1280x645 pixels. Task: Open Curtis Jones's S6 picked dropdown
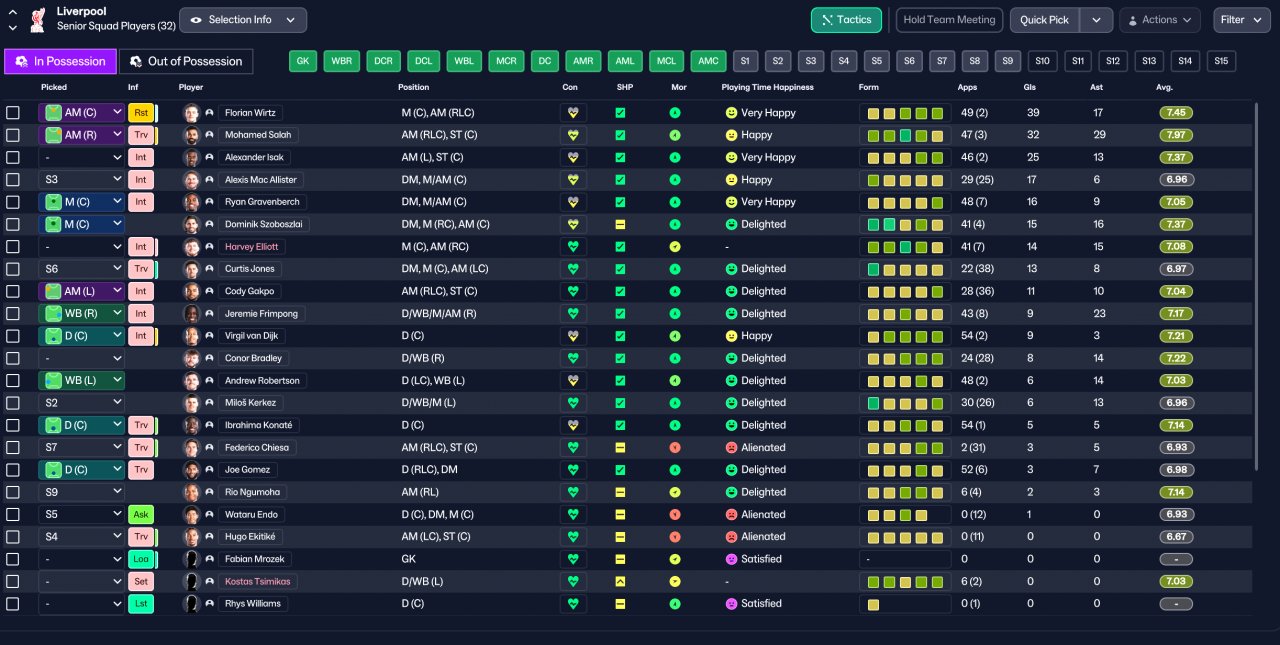coord(82,269)
